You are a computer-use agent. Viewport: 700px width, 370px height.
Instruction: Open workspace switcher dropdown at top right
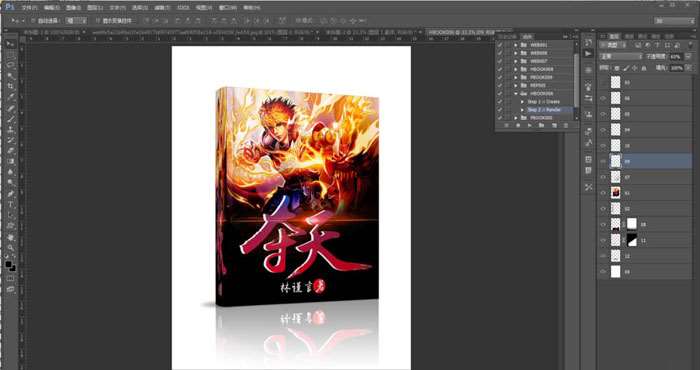(x=675, y=21)
